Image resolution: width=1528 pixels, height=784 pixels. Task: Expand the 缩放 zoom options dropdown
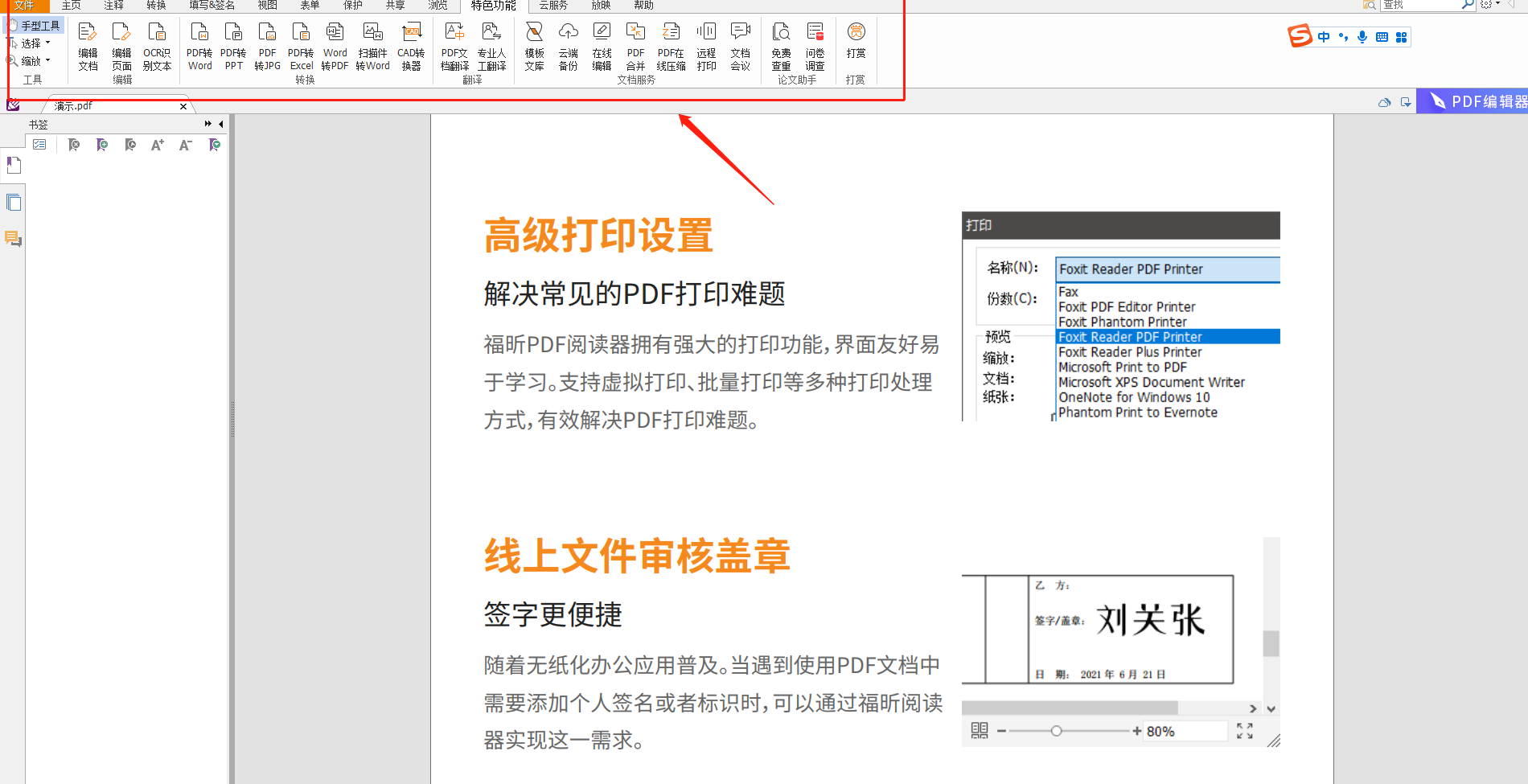click(50, 60)
